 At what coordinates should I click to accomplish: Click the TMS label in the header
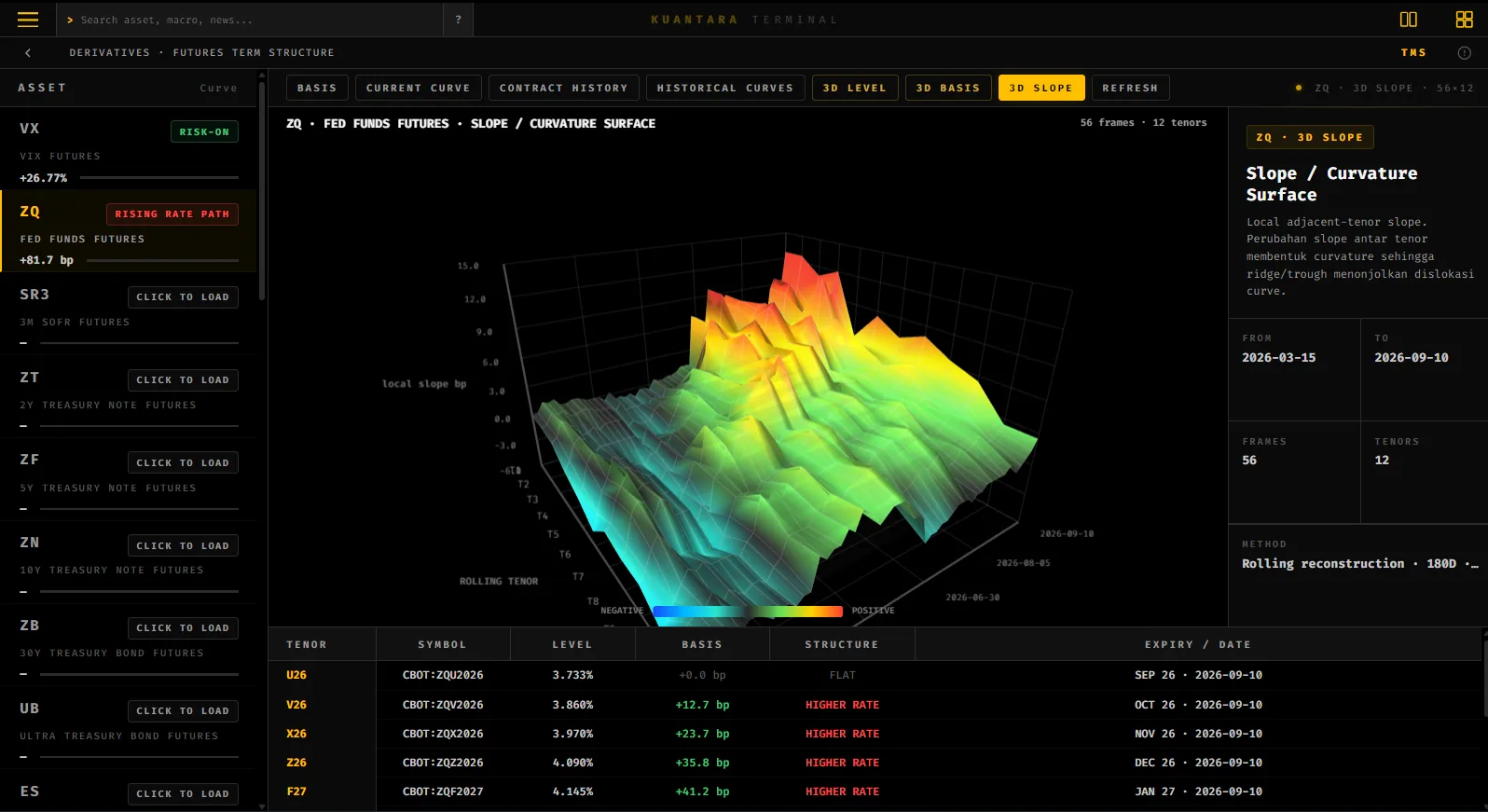coord(1413,53)
